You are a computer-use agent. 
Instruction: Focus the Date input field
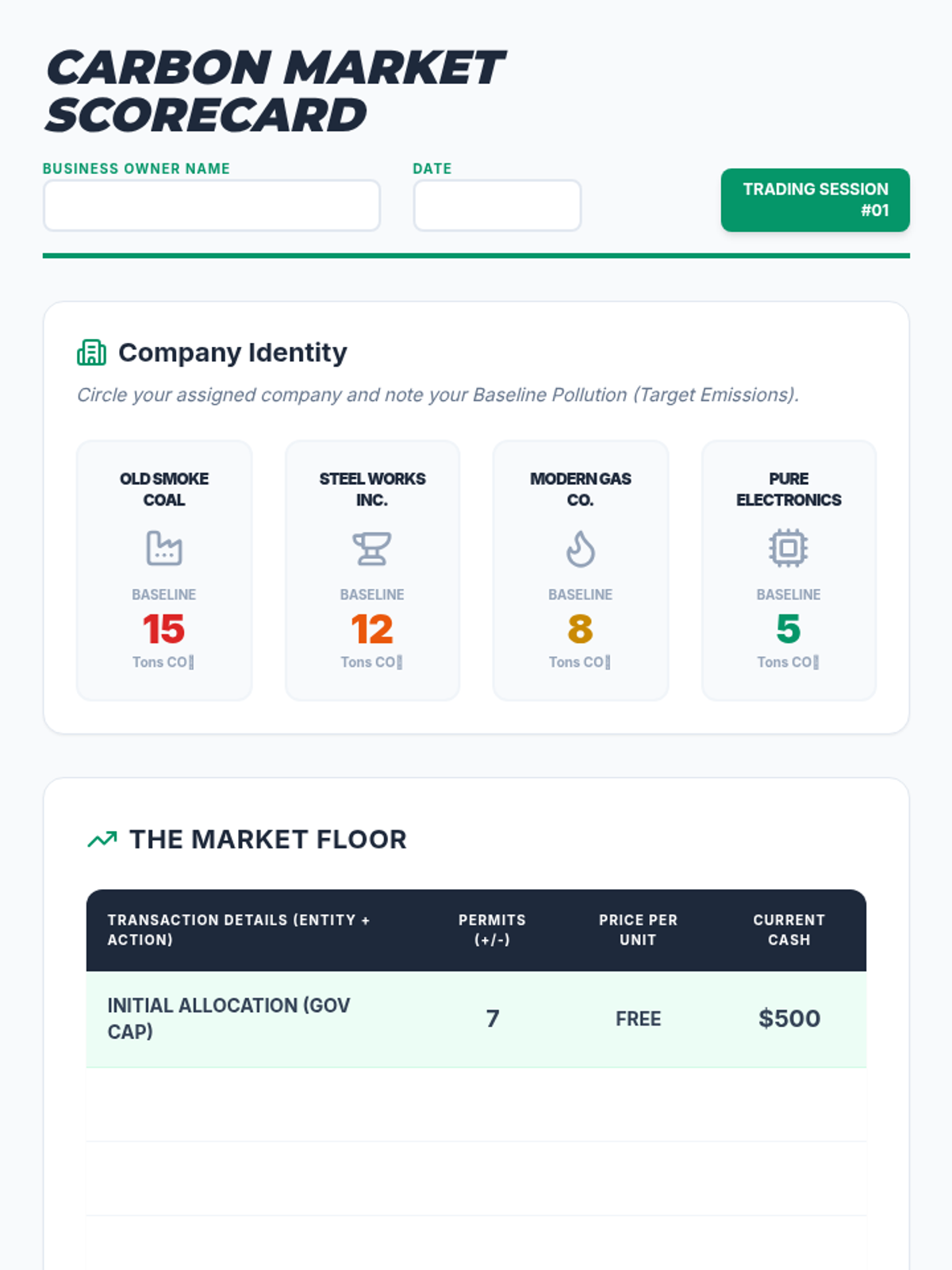pos(497,206)
